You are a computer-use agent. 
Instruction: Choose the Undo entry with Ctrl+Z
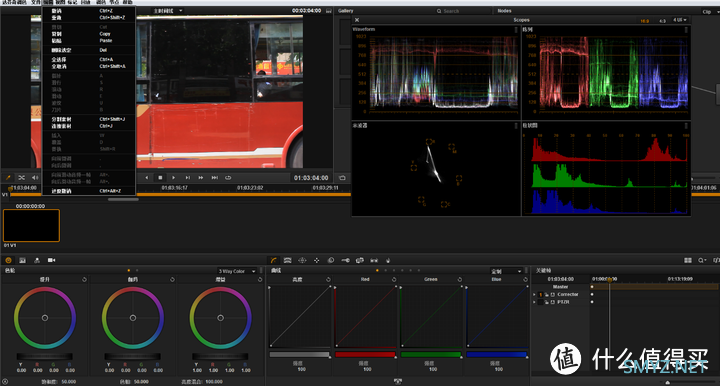coord(89,11)
